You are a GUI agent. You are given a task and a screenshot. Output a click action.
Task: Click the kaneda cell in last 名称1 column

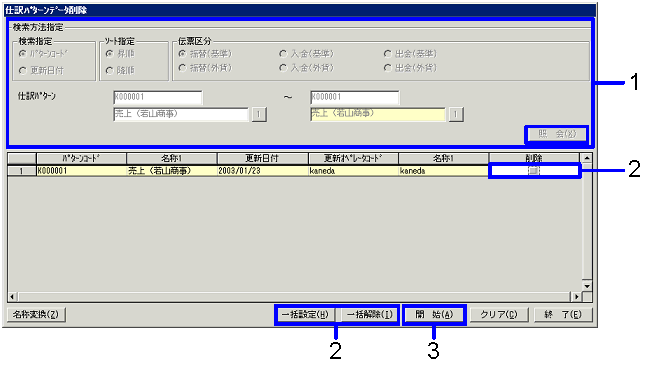(x=444, y=171)
